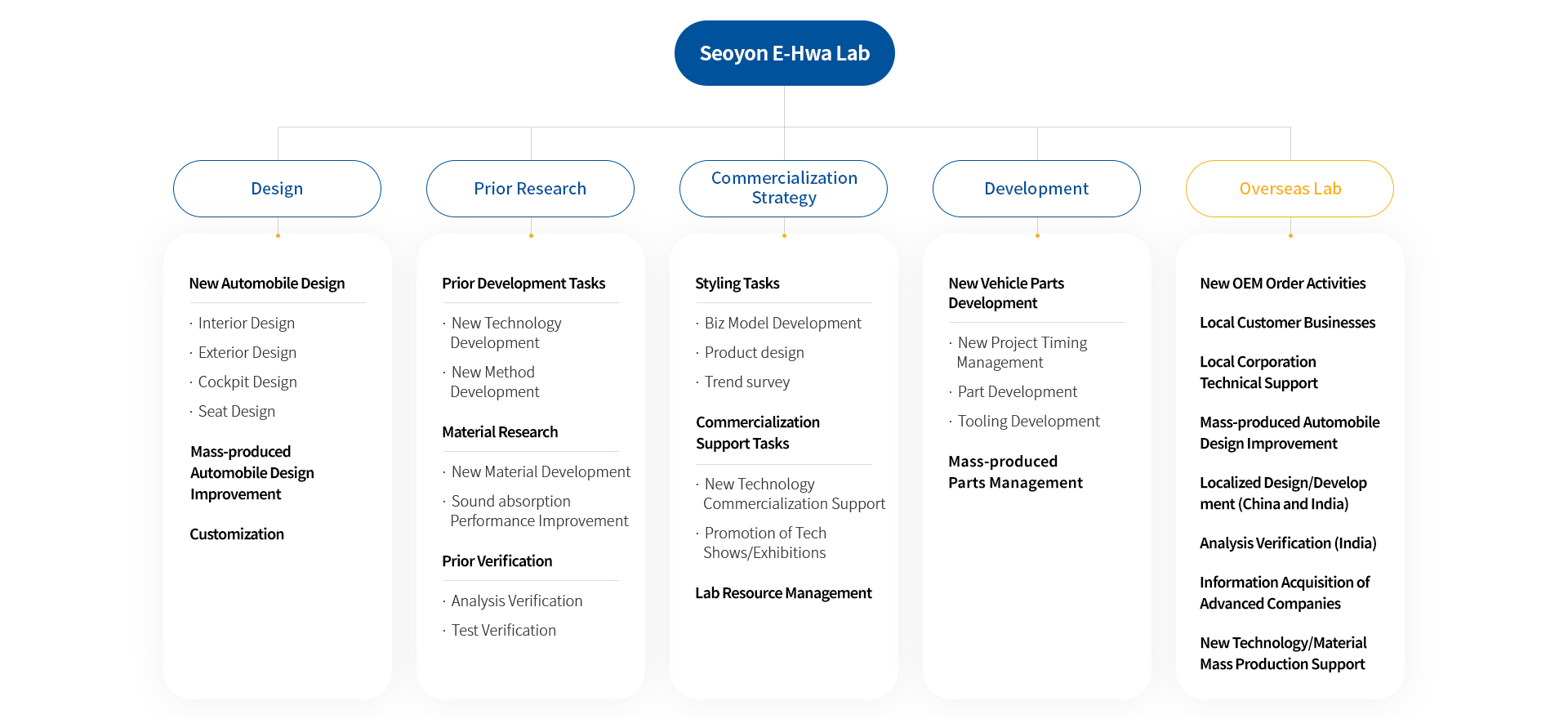This screenshot has width=1568, height=719.
Task: Click the New OEM Order Activities heading
Action: tap(1282, 284)
